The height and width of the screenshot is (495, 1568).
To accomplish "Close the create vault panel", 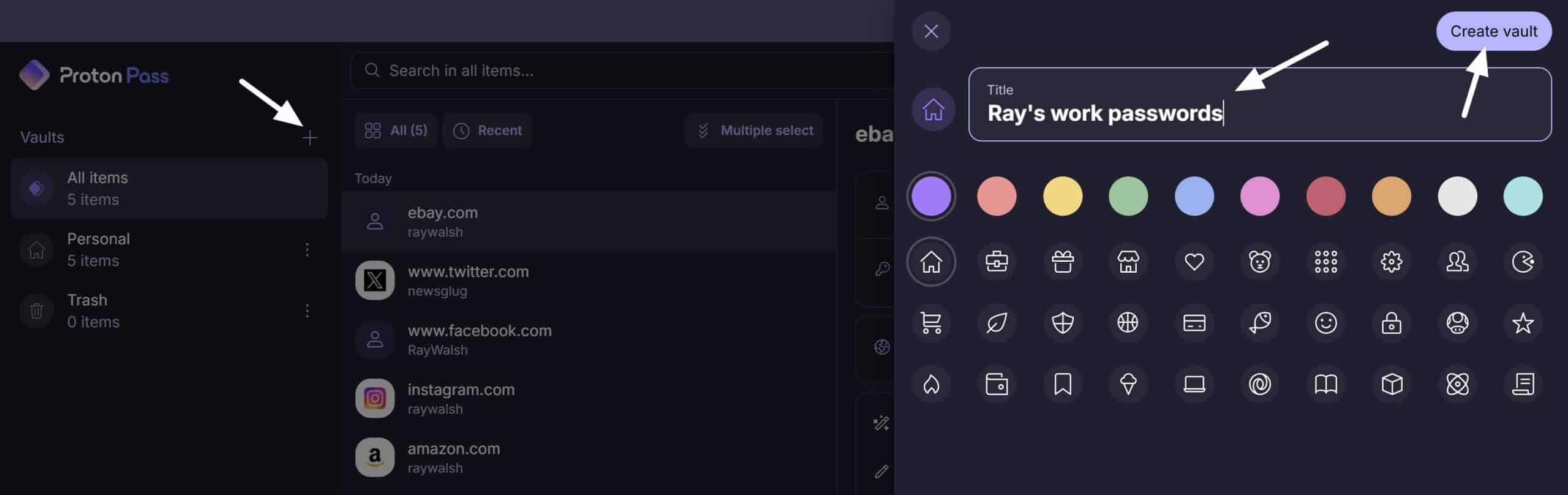I will point(931,31).
